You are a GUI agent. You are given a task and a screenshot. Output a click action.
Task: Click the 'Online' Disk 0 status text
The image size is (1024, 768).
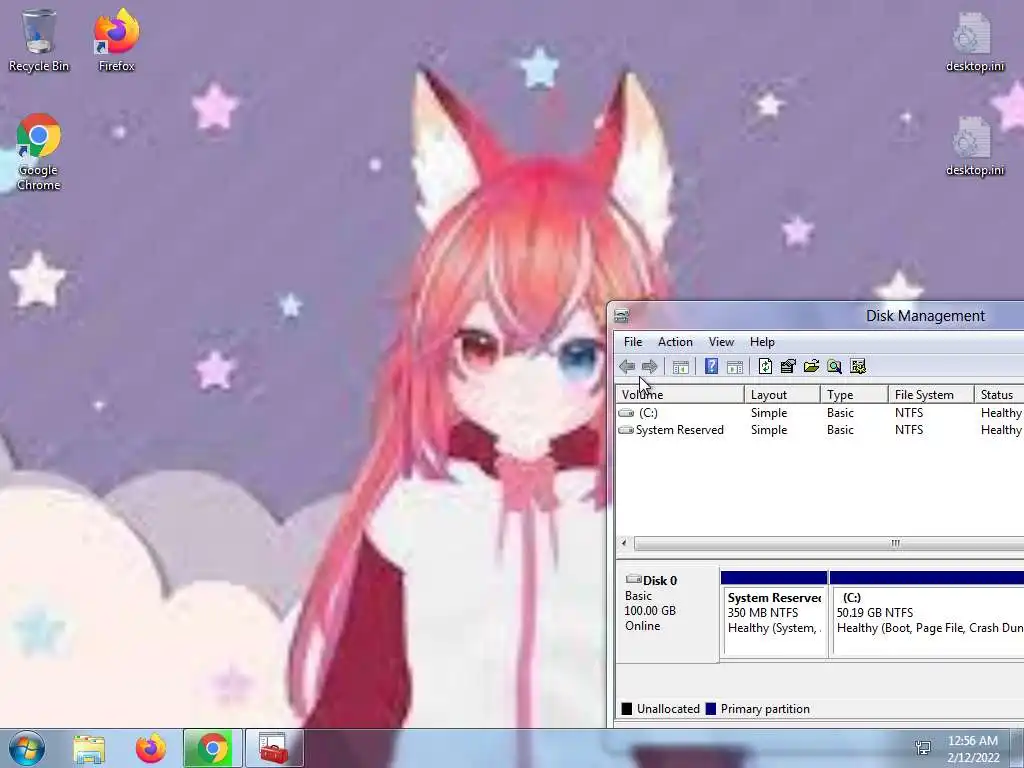643,626
